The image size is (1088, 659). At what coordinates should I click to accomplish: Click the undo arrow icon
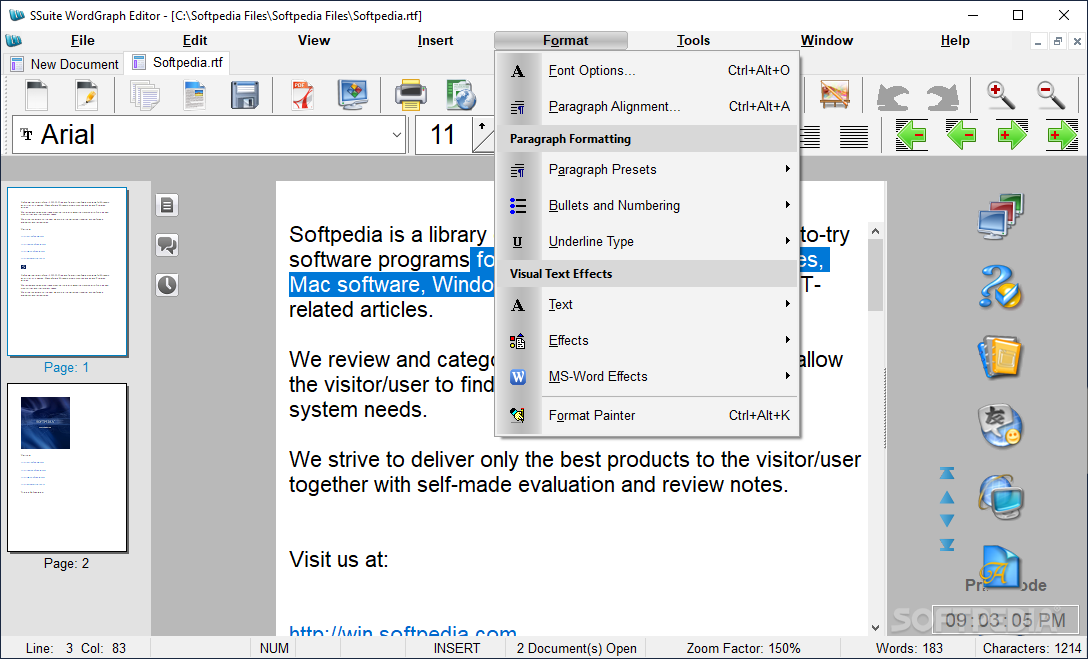pos(892,96)
